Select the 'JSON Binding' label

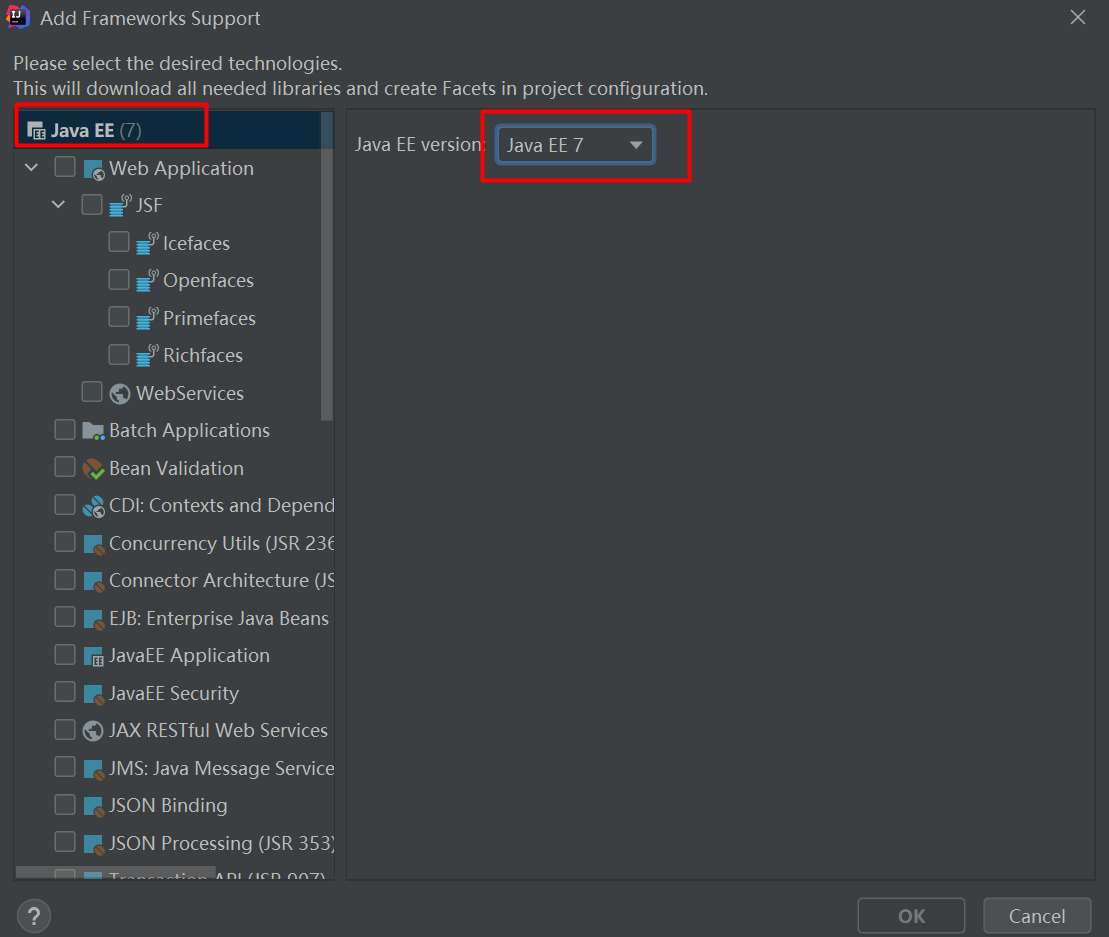point(168,805)
